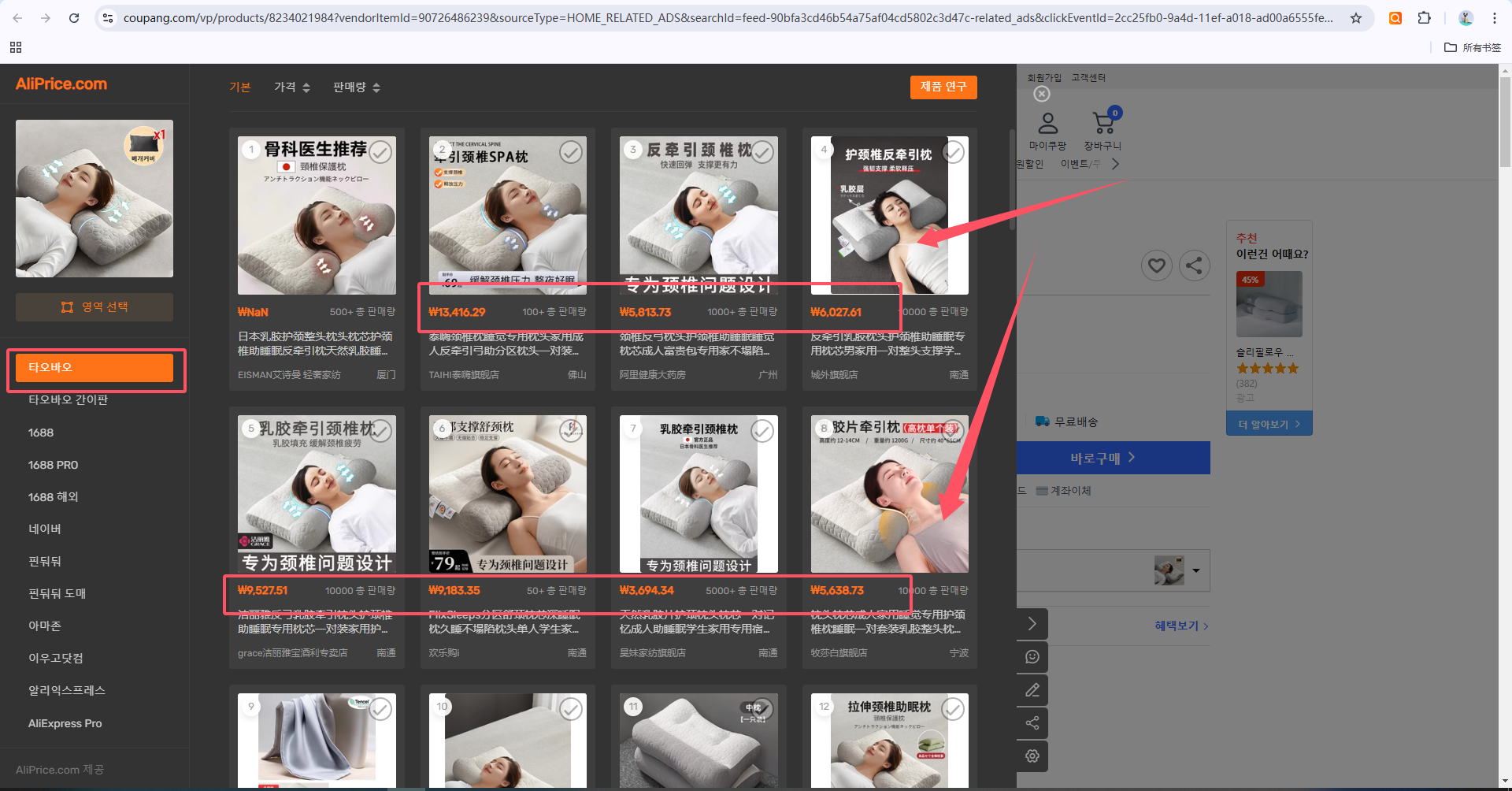The width and height of the screenshot is (1512, 791).
Task: Open browser extensions puzzle icon
Action: coord(1424,17)
